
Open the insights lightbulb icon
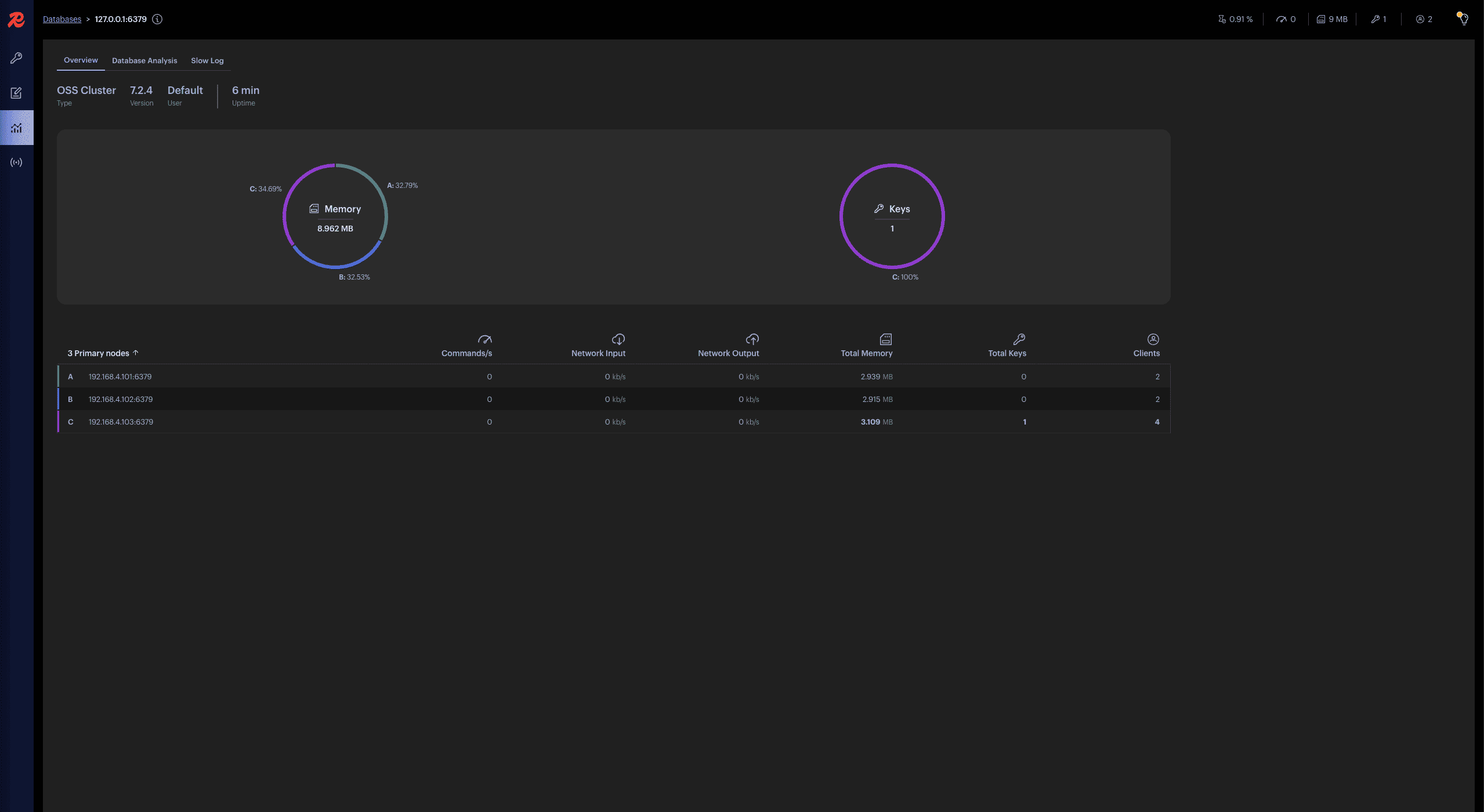(1463, 19)
